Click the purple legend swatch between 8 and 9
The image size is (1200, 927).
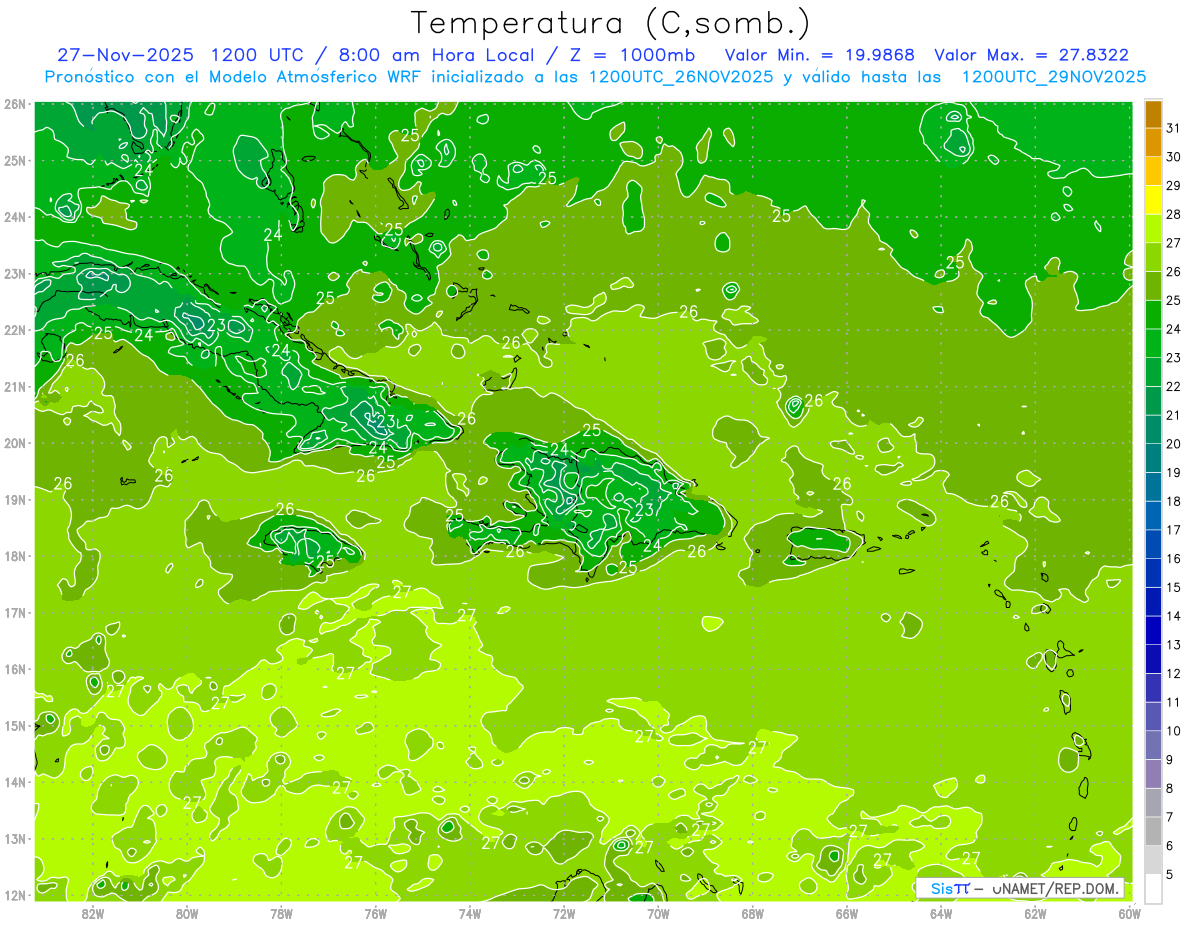tap(1153, 773)
